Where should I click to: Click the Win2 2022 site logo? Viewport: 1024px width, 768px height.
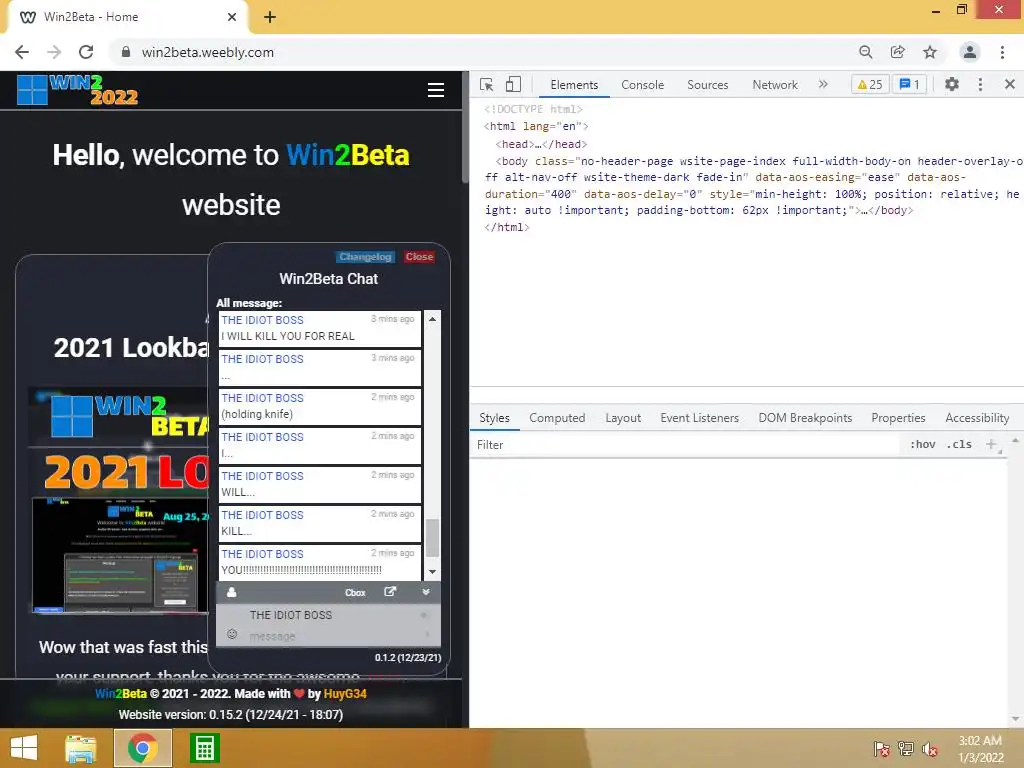click(x=77, y=89)
